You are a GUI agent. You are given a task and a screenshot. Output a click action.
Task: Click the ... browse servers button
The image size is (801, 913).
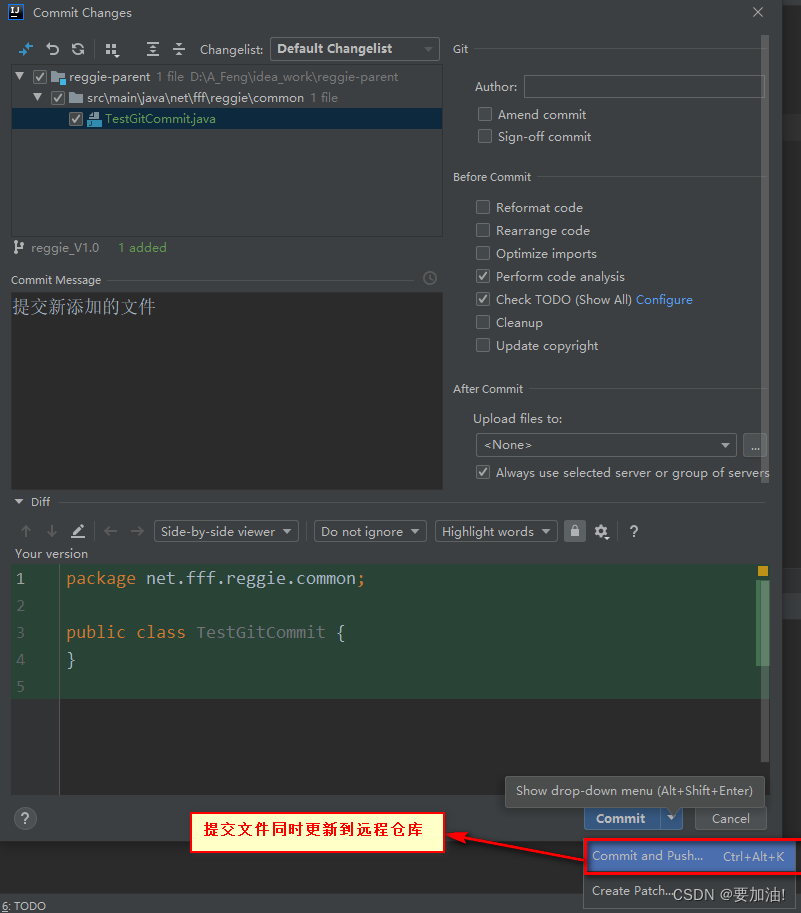[x=754, y=445]
